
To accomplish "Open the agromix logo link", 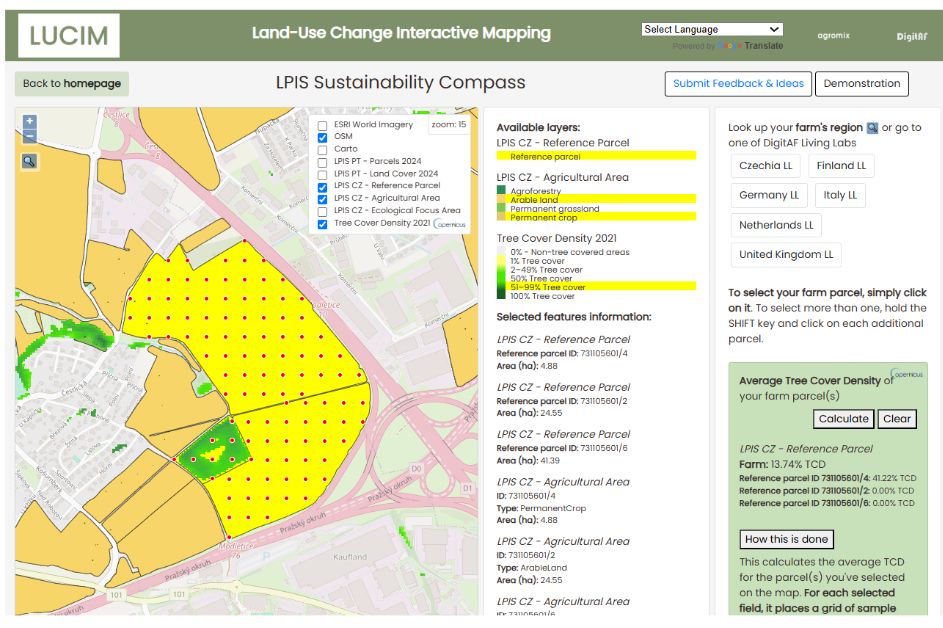I will [832, 36].
